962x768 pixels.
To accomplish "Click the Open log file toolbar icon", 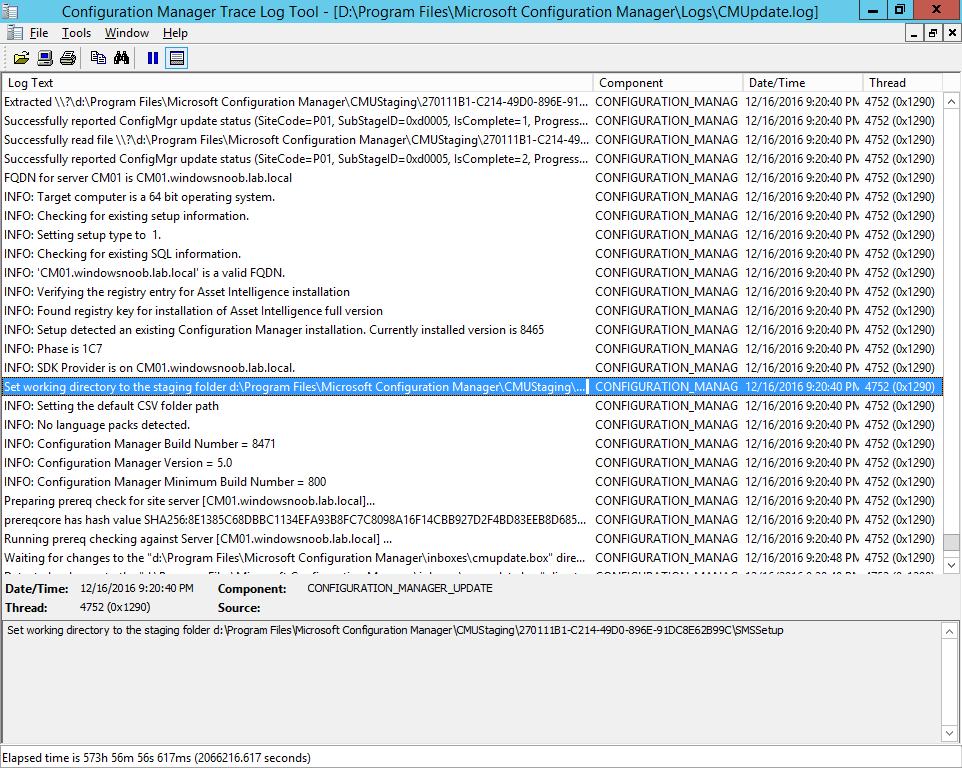I will tap(21, 58).
